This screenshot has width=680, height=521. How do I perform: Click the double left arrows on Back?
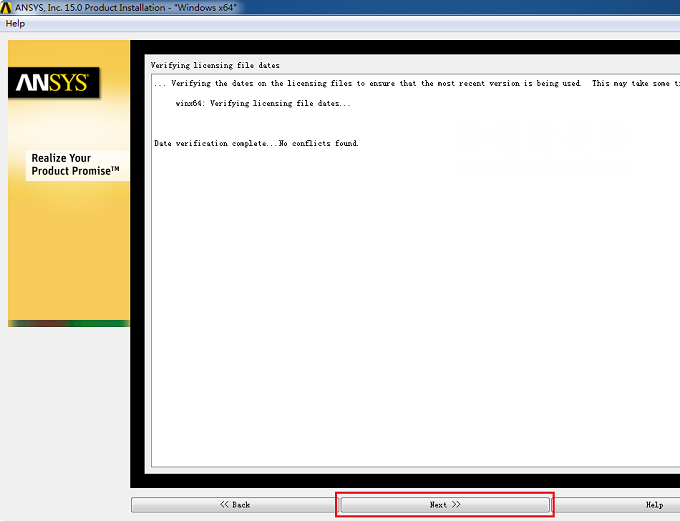coord(224,504)
